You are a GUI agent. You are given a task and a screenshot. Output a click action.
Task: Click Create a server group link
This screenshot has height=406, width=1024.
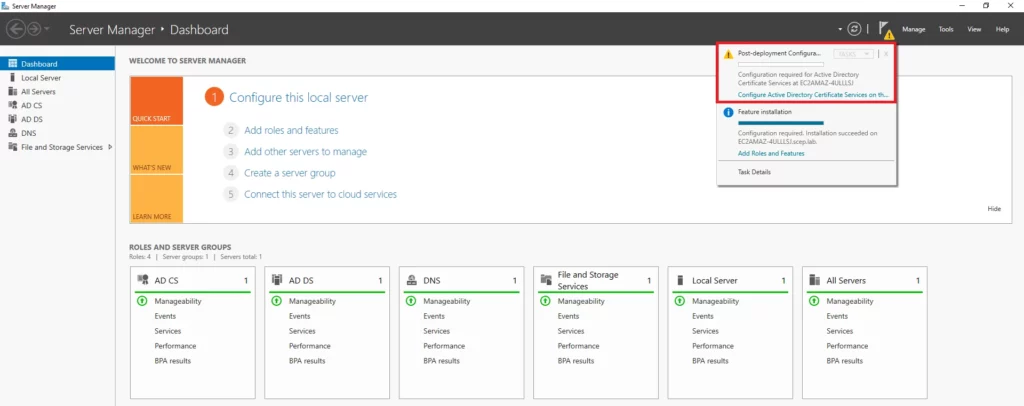click(290, 173)
